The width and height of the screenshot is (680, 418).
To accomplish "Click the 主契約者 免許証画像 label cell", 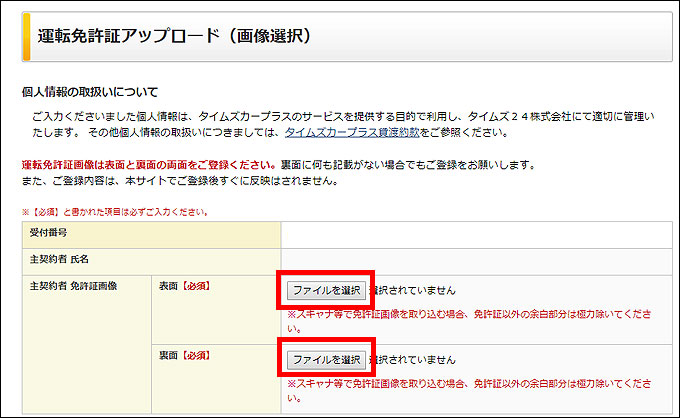I will pos(87,344).
